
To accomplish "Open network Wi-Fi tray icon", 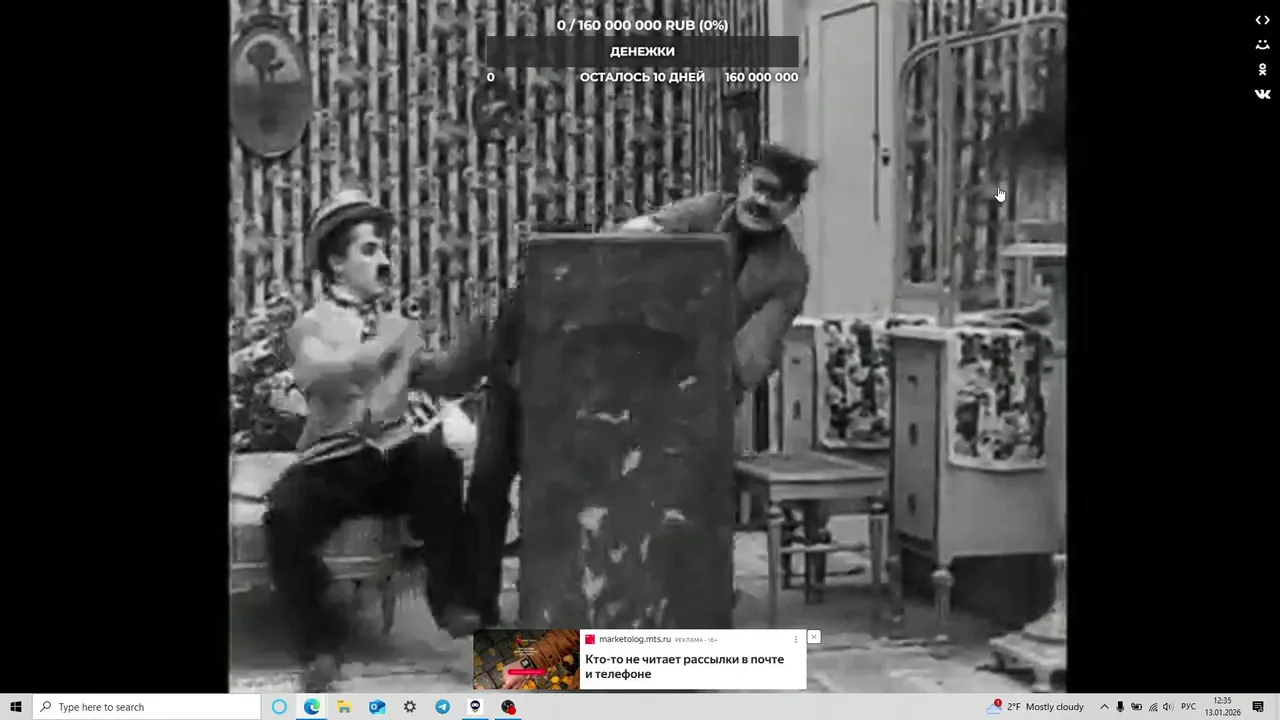I will [1152, 707].
